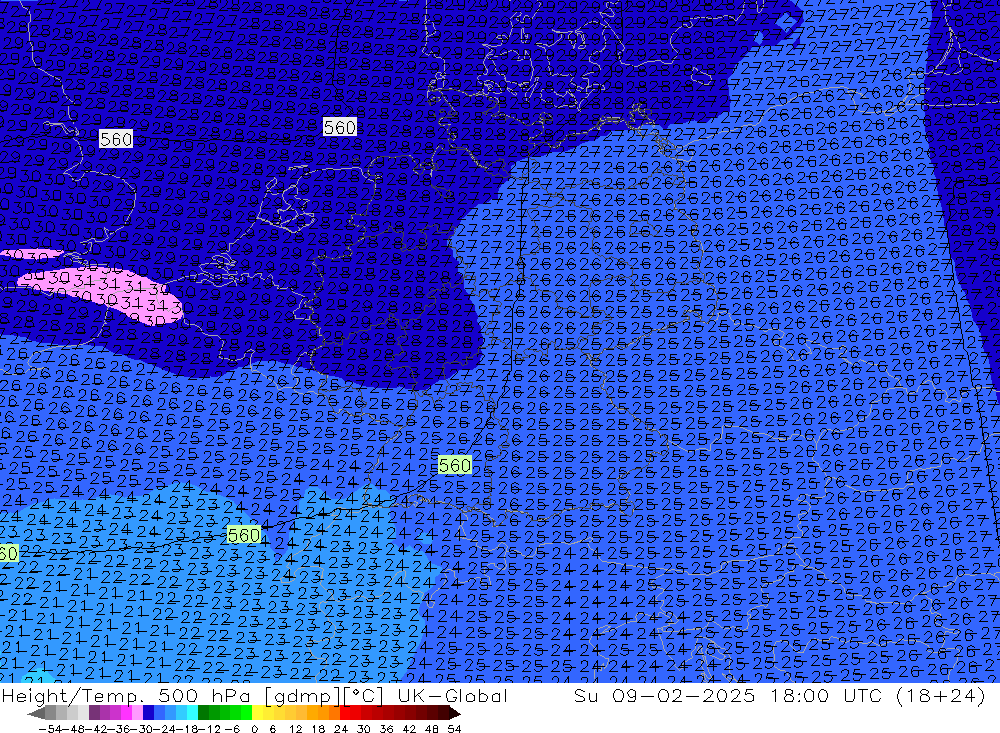Viewport: 1000px width, 733px height.
Task: Click the dark maroon right arrow of scale
Action: click(x=454, y=714)
